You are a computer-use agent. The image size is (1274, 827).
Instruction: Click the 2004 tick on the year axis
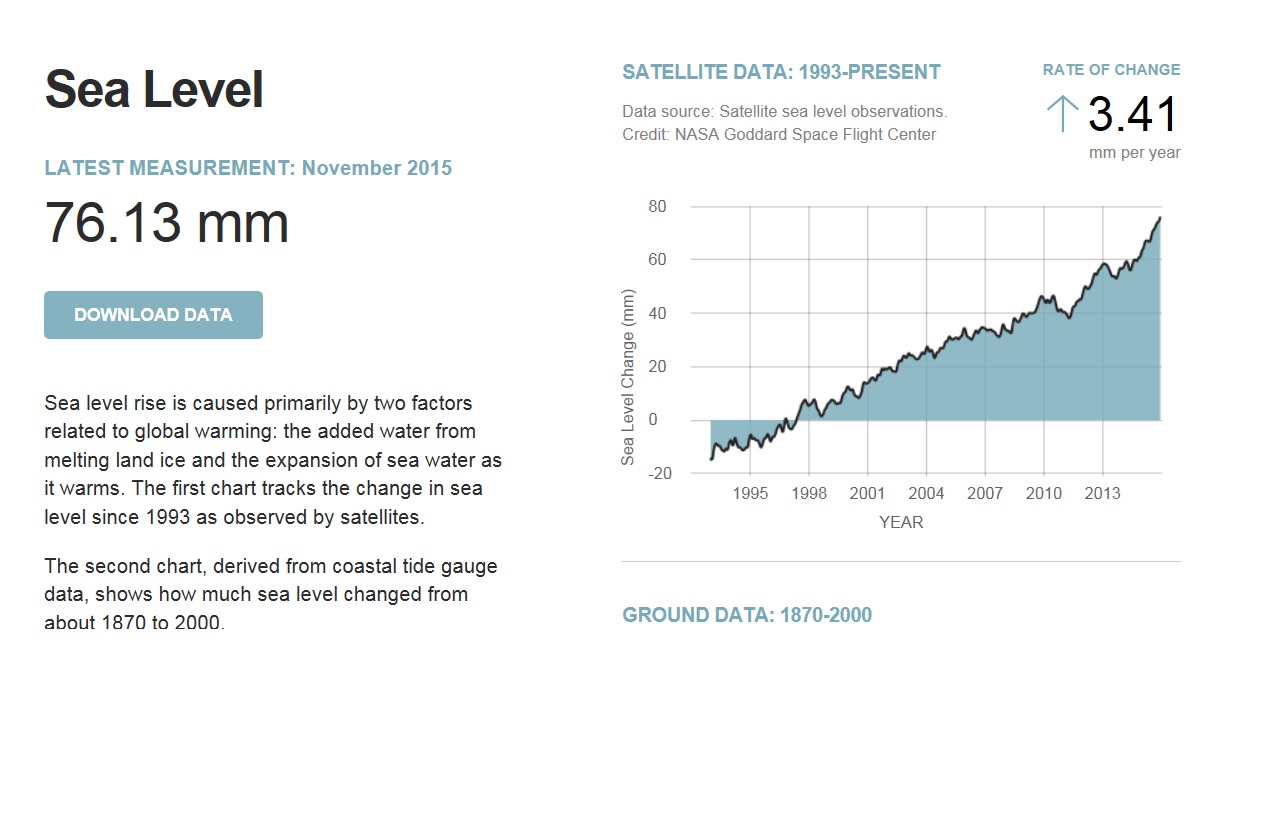[926, 494]
